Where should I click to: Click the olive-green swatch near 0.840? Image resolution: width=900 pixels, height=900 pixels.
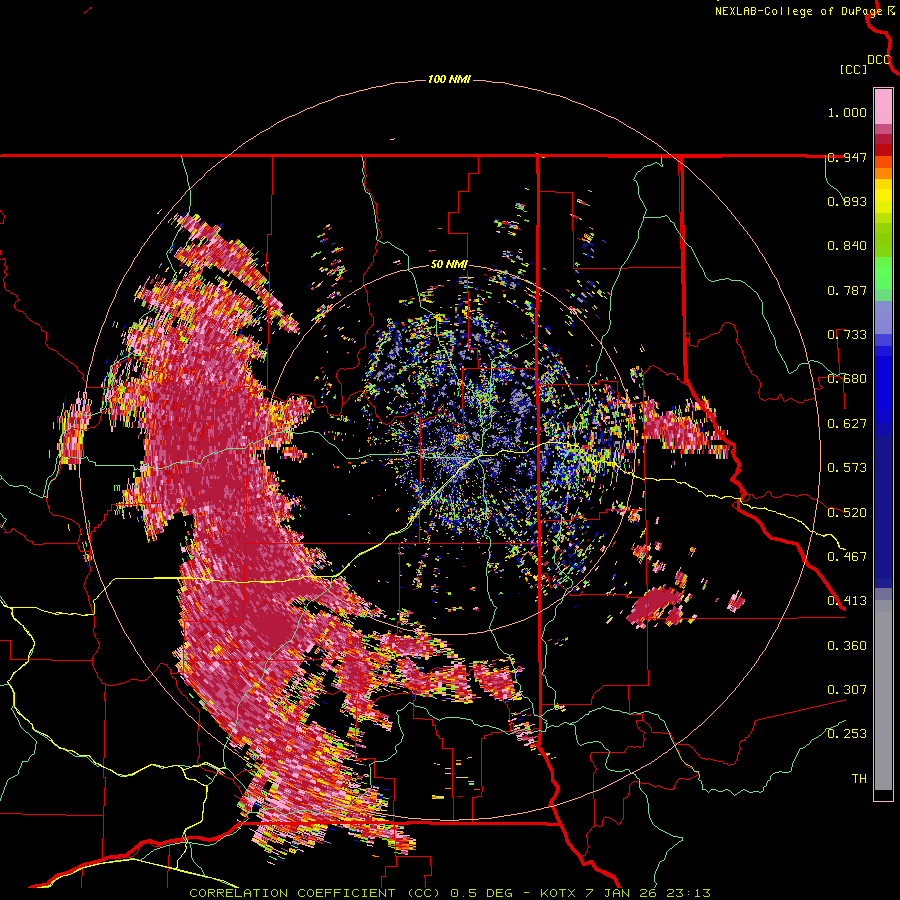tap(883, 240)
